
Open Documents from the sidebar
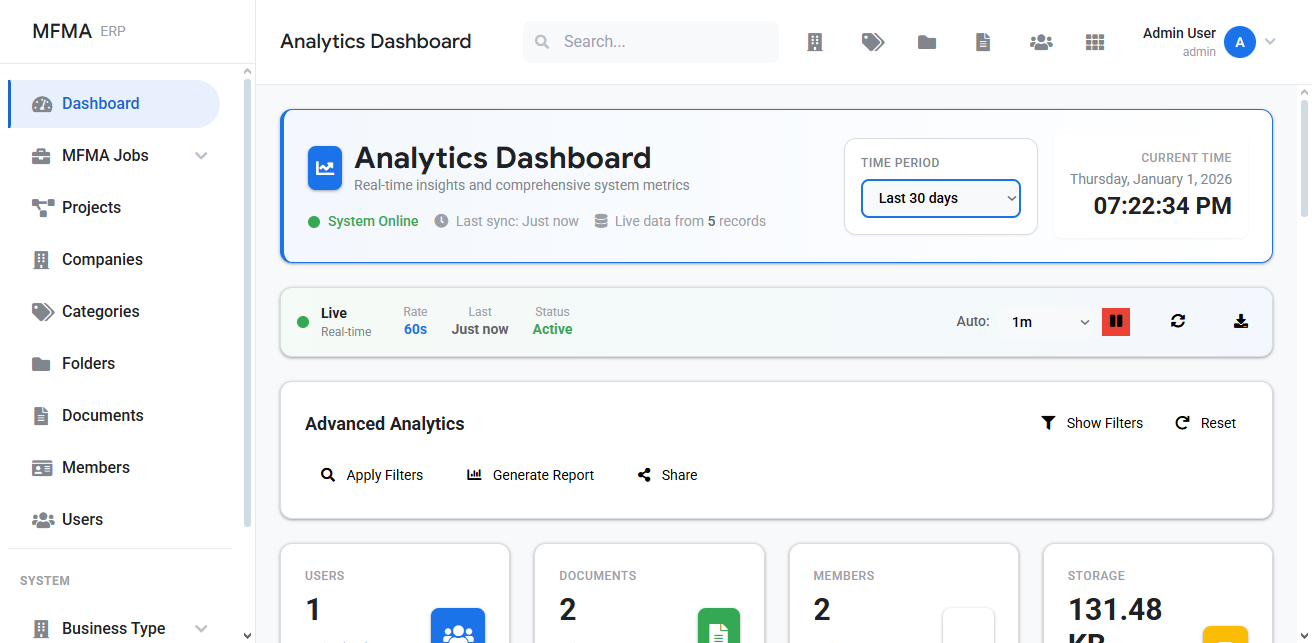point(102,416)
